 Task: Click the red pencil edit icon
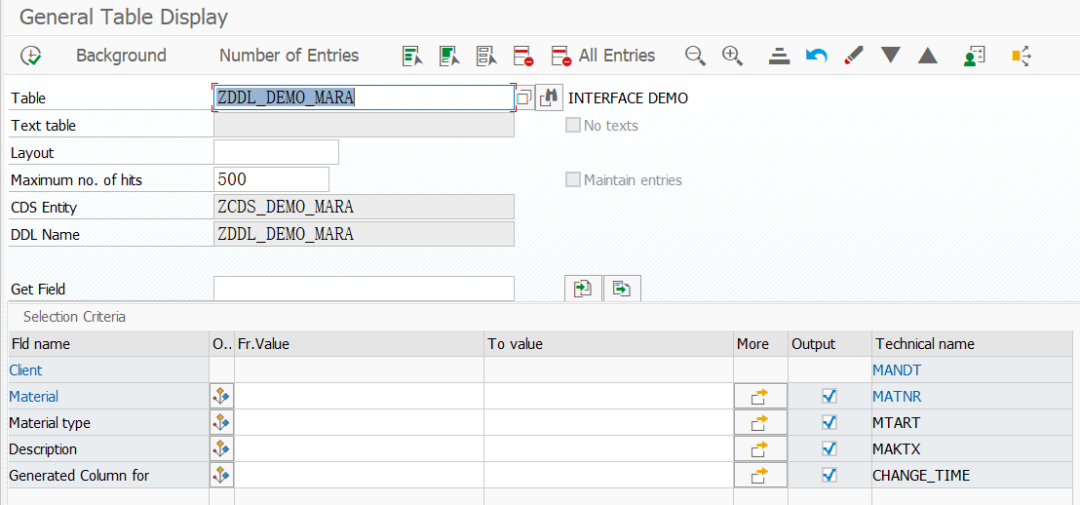coord(853,56)
